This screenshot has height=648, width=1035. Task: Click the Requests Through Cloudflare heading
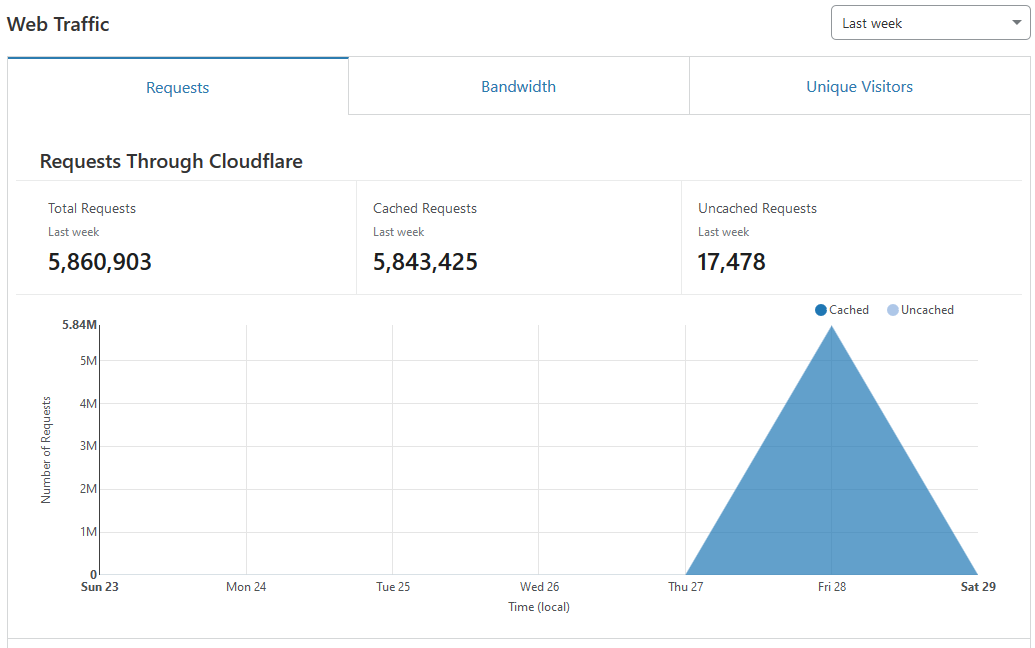pos(171,161)
